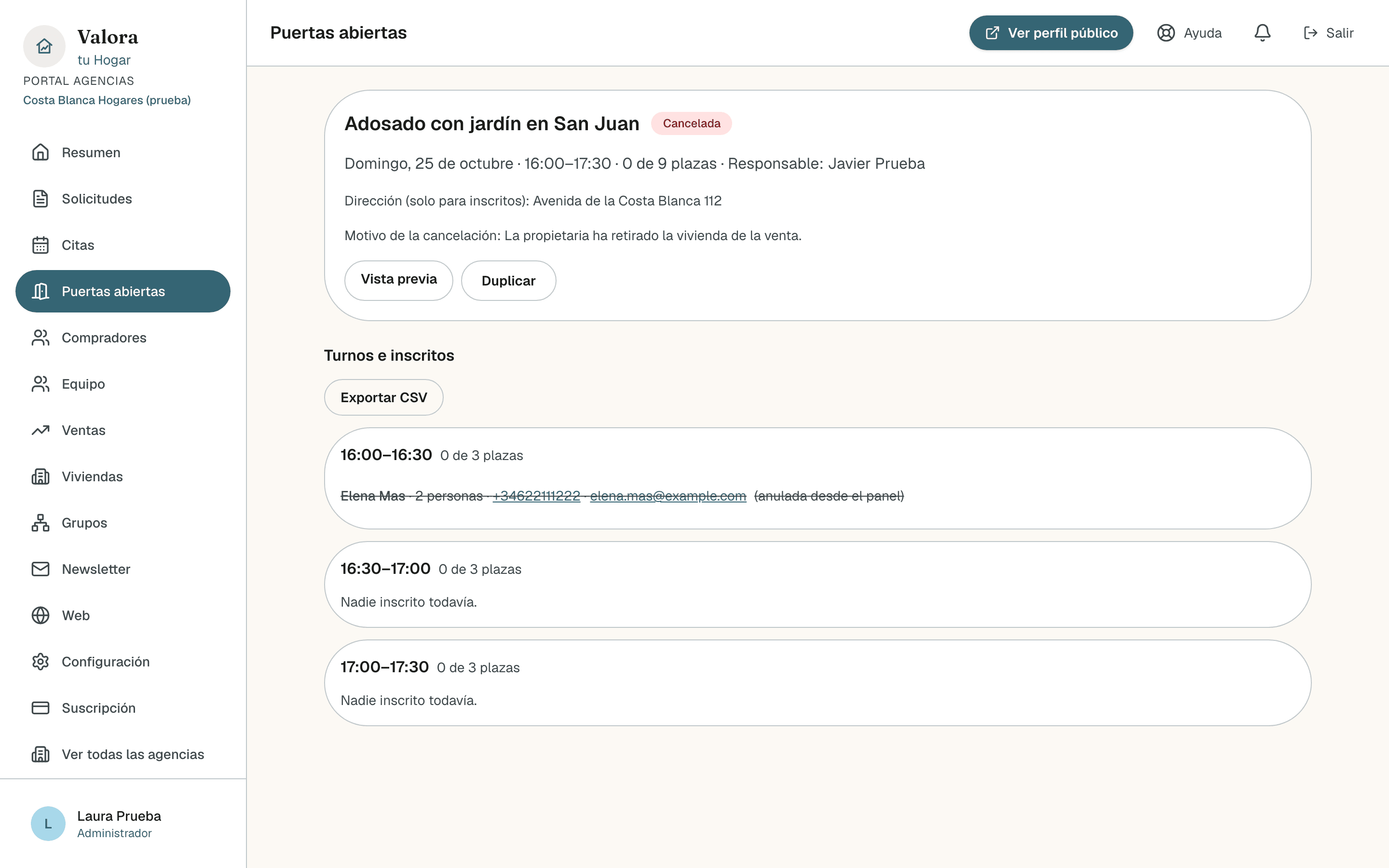This screenshot has height=868, width=1389.
Task: Open the Resumen menu item
Action: coord(123,153)
